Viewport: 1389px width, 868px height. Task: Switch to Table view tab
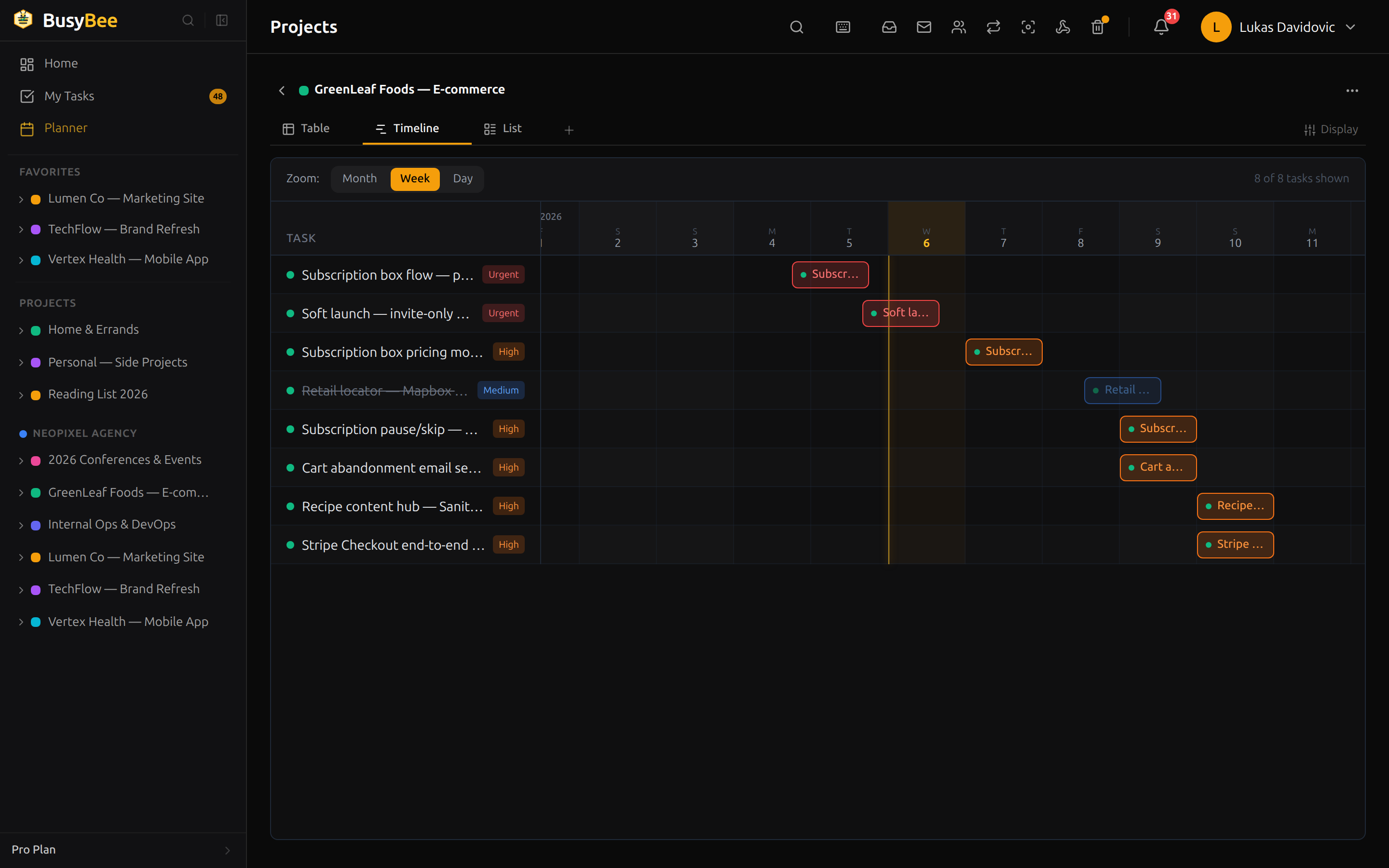click(x=306, y=129)
